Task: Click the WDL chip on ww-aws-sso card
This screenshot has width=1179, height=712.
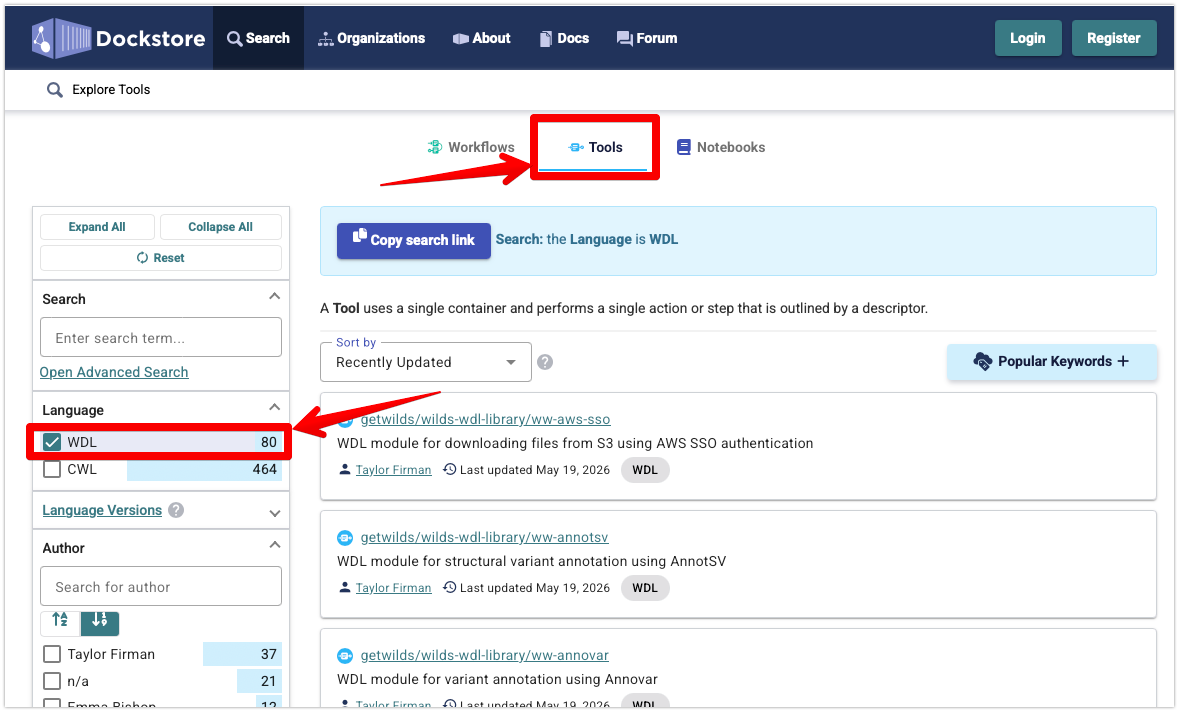Action: pyautogui.click(x=644, y=470)
